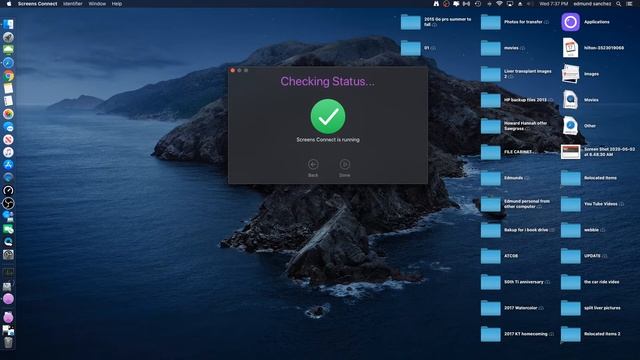Open QuickTime Player from the dock

point(8,242)
